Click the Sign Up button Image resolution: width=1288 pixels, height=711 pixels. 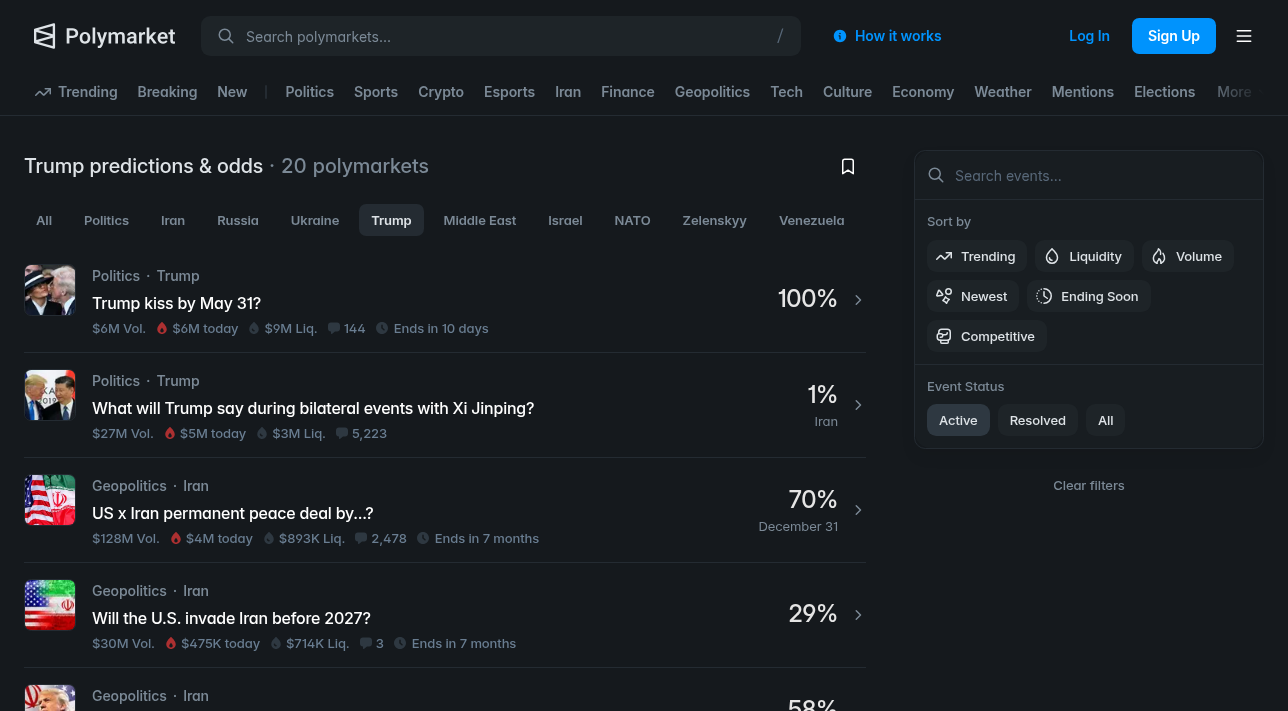pos(1174,36)
